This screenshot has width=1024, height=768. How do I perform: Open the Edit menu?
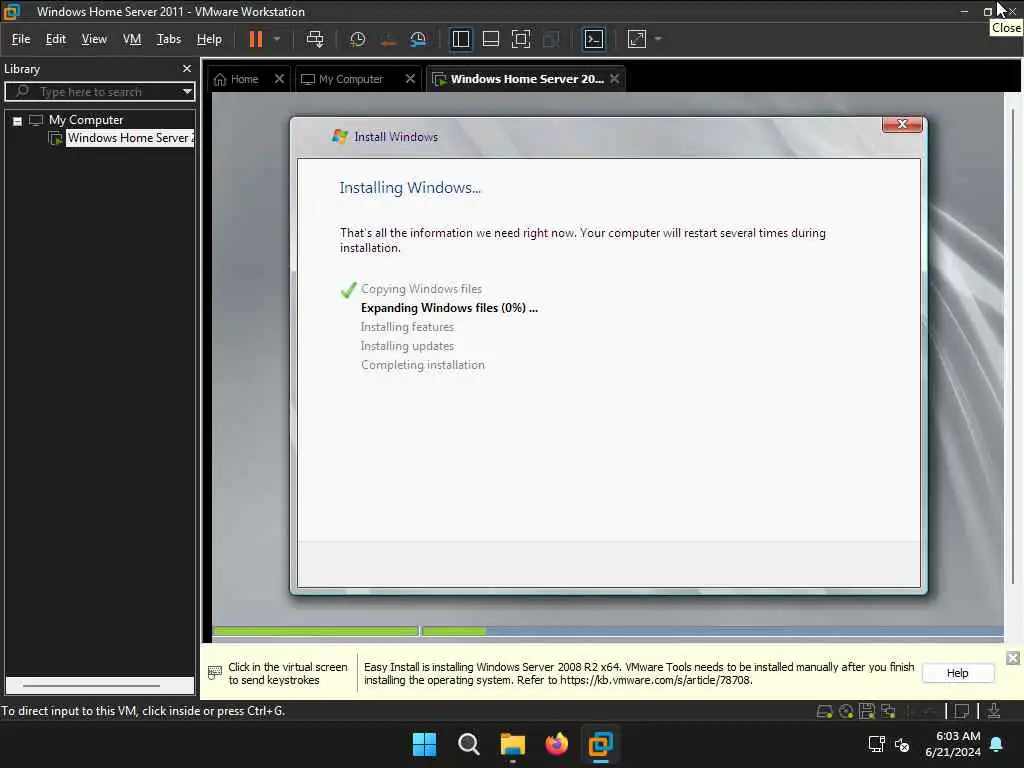tap(56, 39)
